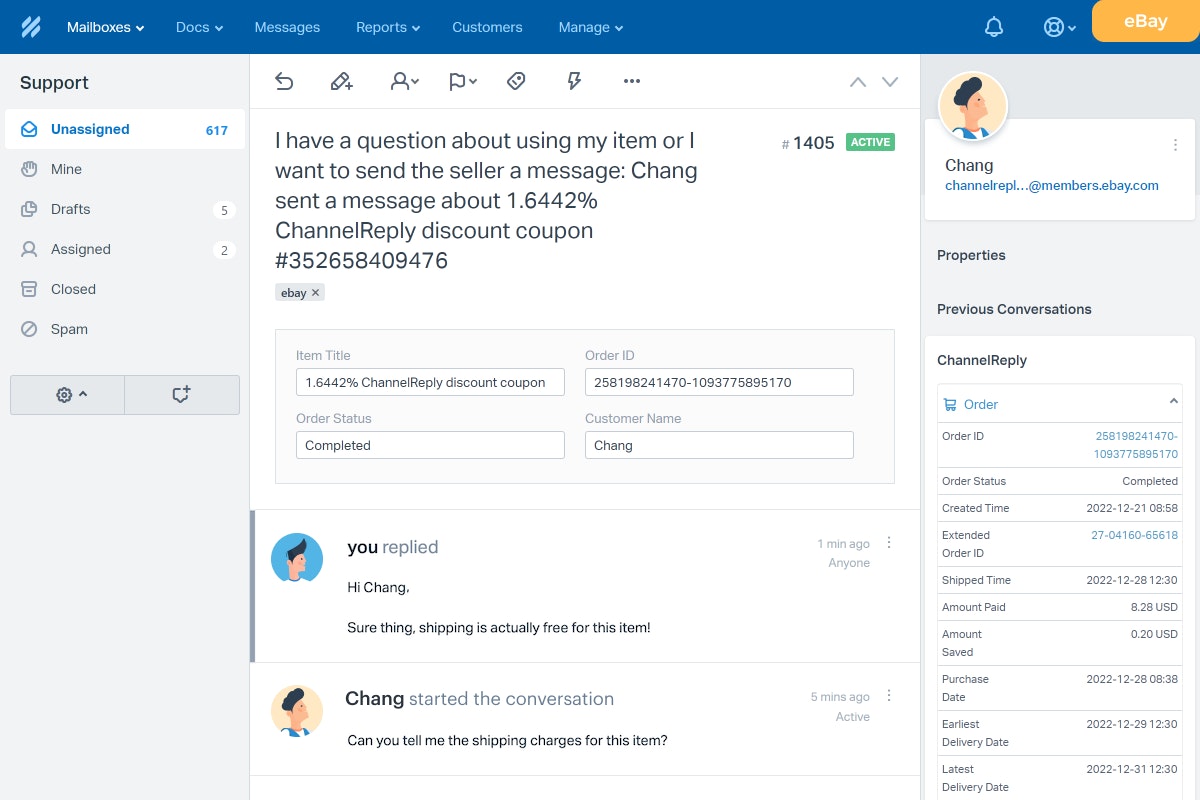Viewport: 1200px width, 800px height.
Task: Click Amount Paid value 8.28 USD
Action: (x=1154, y=607)
